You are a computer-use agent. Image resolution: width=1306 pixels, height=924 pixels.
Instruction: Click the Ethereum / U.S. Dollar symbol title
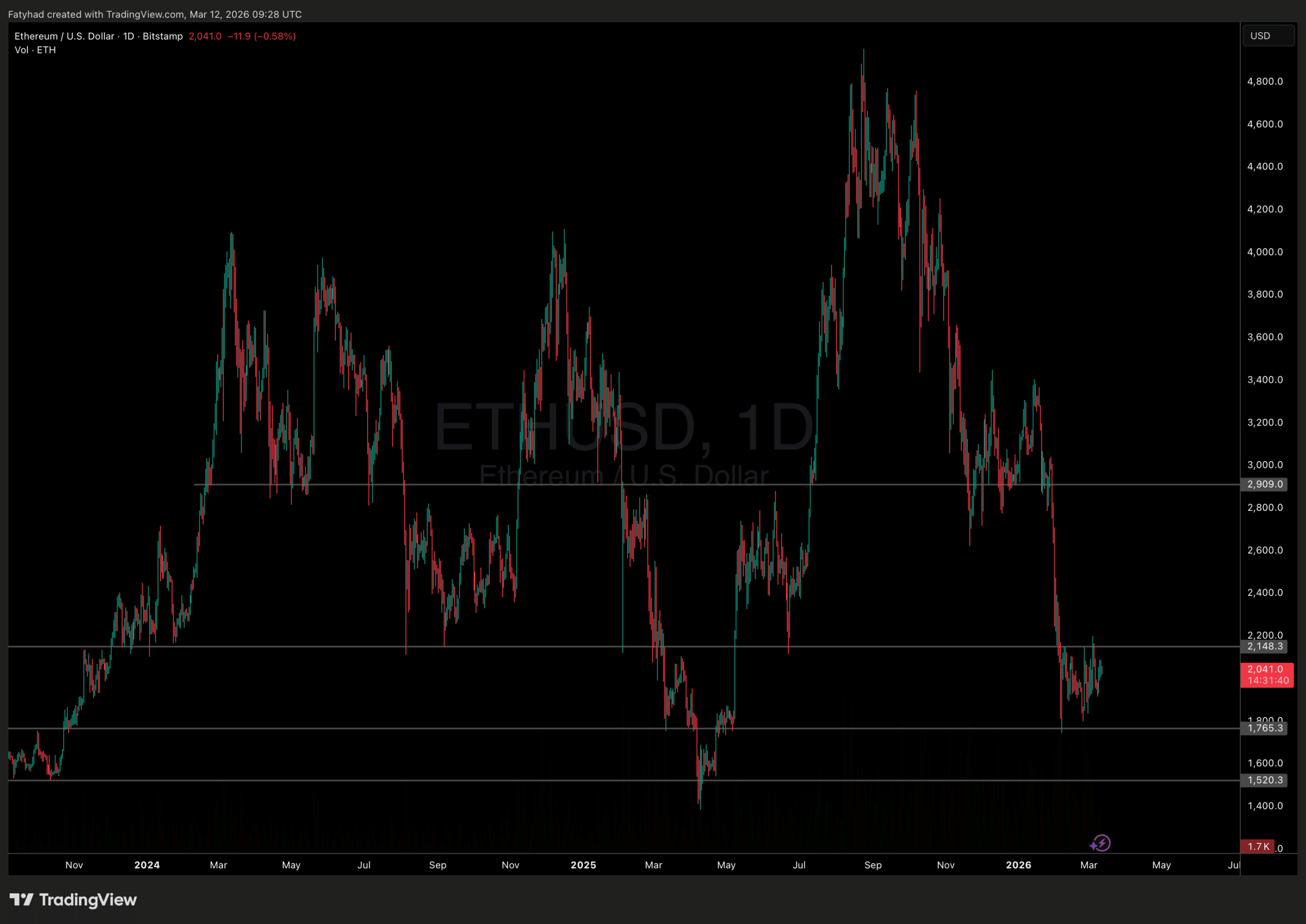pyautogui.click(x=64, y=36)
